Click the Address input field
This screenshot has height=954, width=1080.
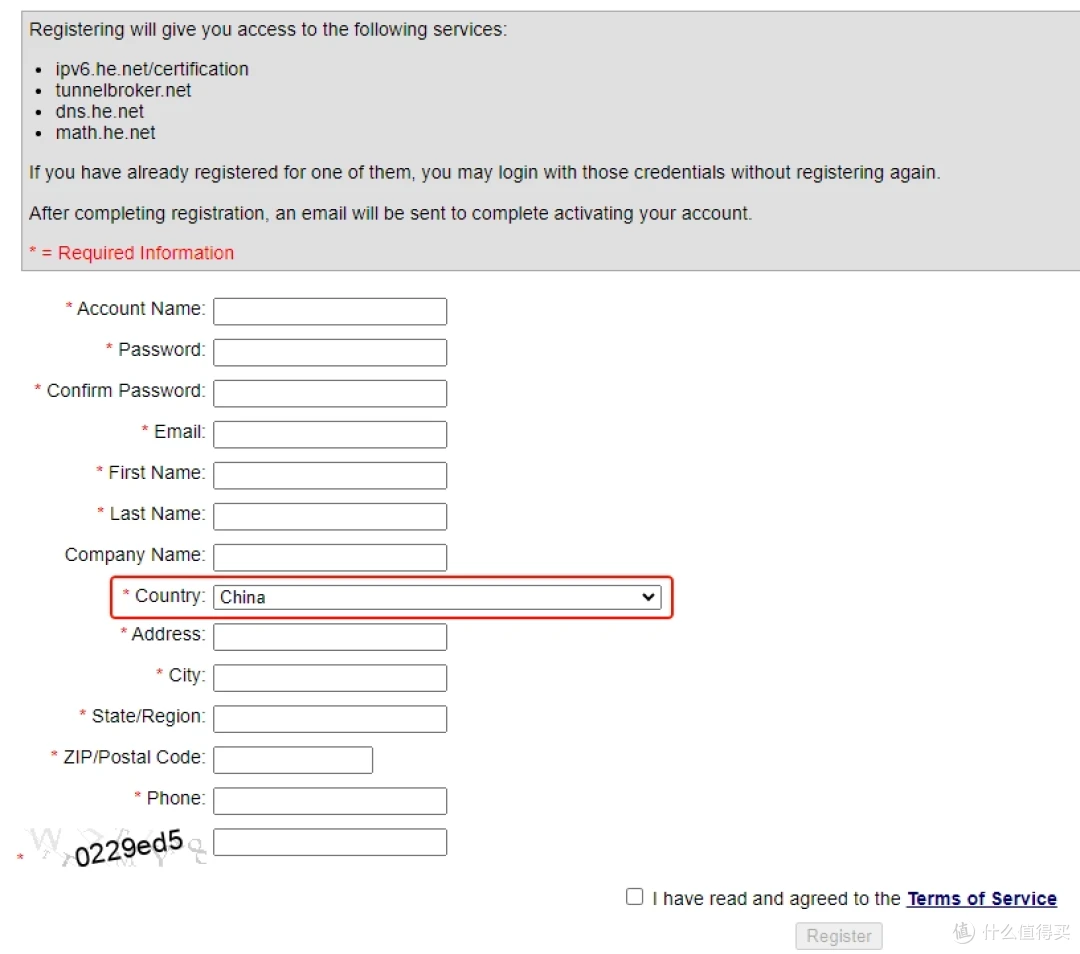(330, 636)
